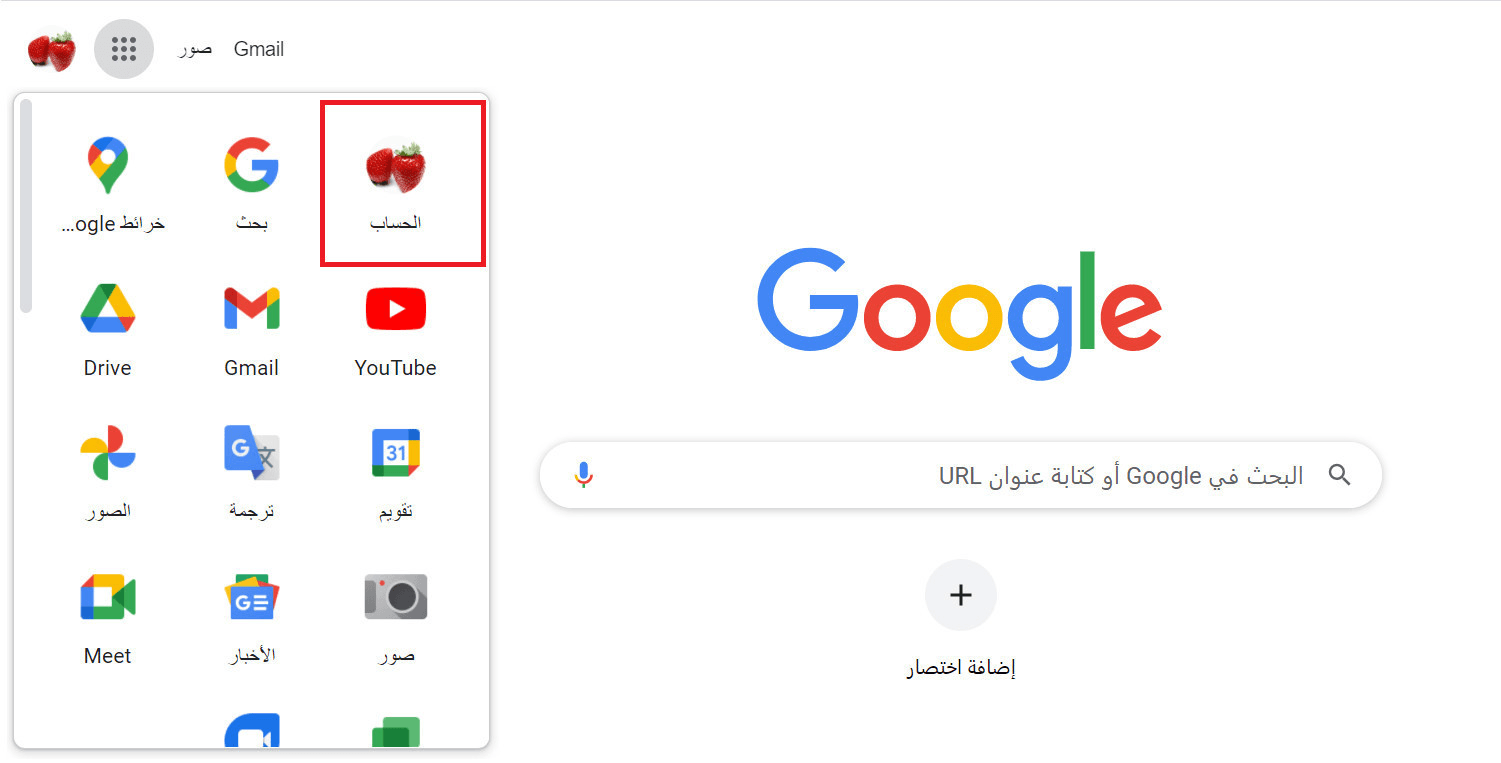1501x763 pixels.
Task: Open the account strawberry icon labeled الحساب
Action: [396, 185]
